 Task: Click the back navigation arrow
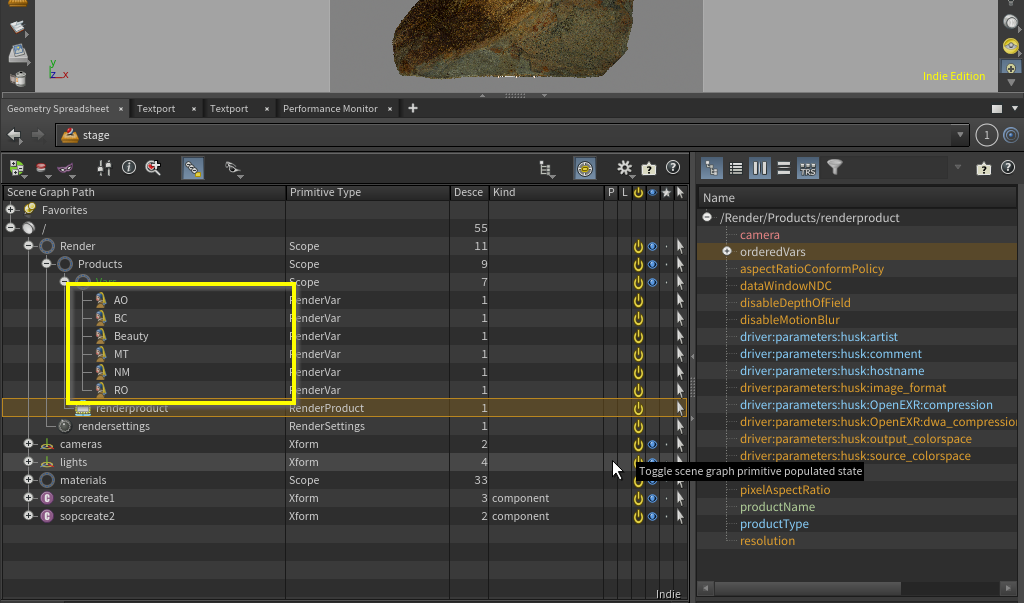pyautogui.click(x=14, y=135)
